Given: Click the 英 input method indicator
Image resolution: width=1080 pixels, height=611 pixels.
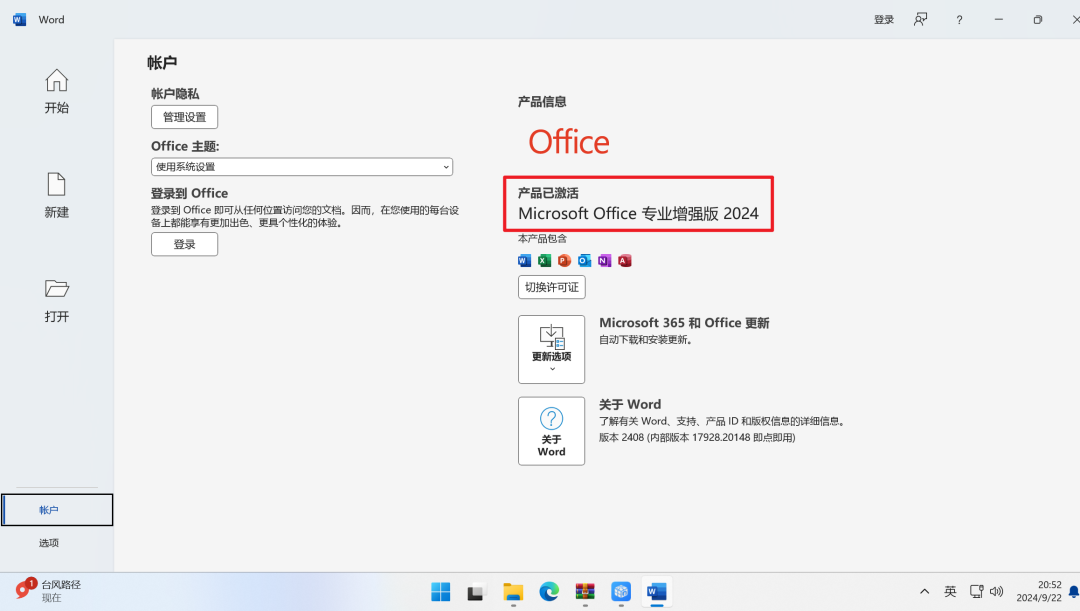Looking at the screenshot, I should [x=951, y=592].
